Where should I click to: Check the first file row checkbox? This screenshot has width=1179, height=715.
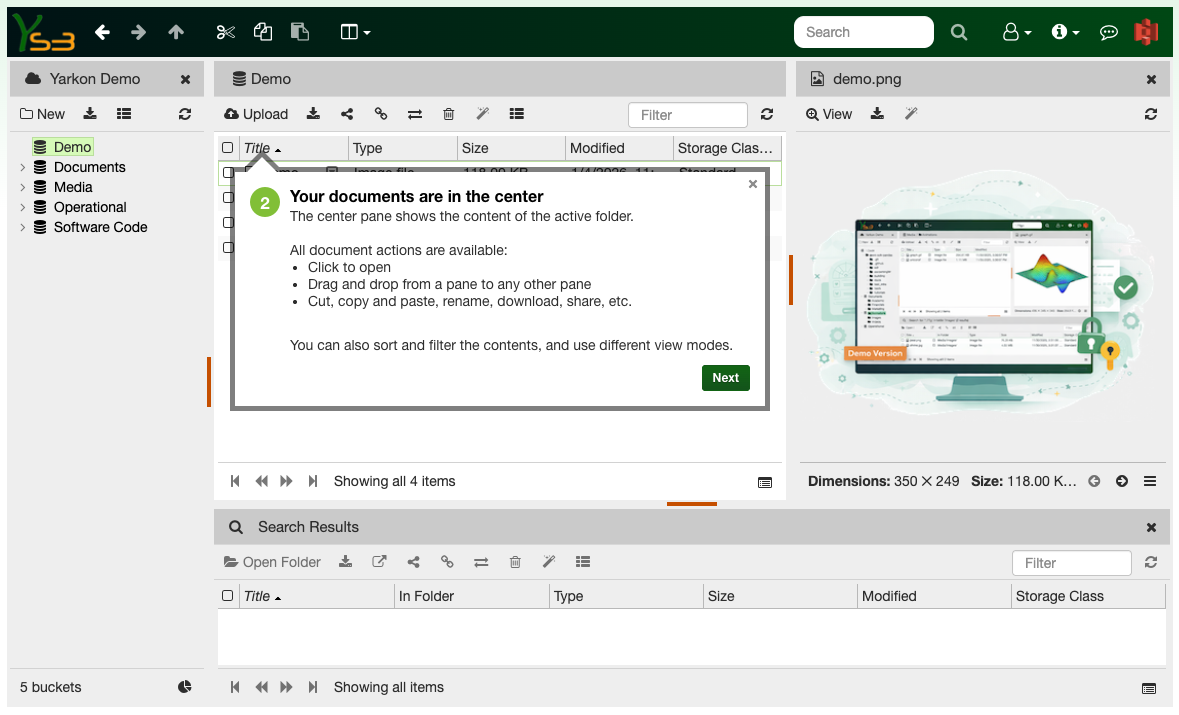click(x=228, y=173)
